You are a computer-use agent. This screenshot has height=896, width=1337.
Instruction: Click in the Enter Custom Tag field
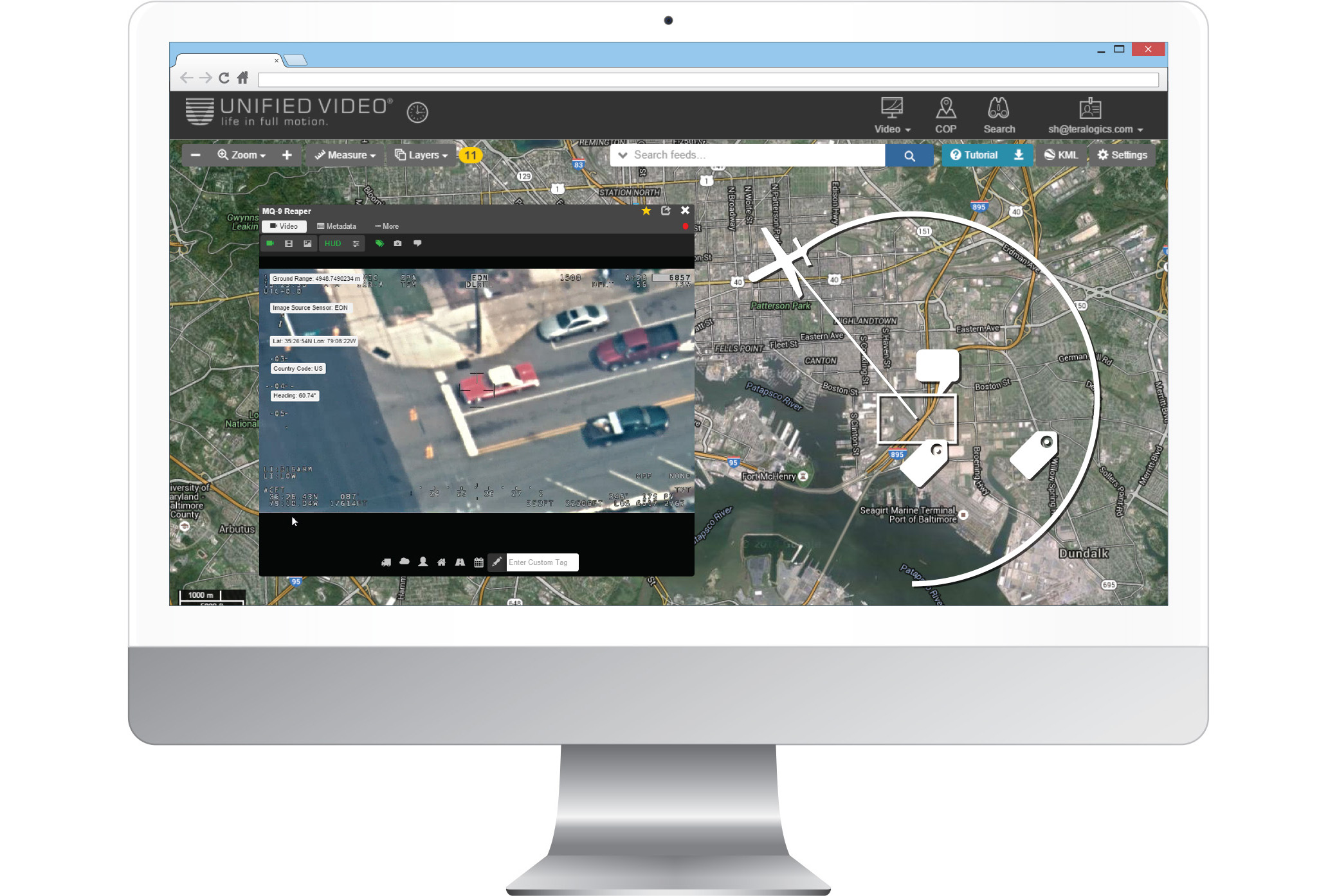(542, 562)
